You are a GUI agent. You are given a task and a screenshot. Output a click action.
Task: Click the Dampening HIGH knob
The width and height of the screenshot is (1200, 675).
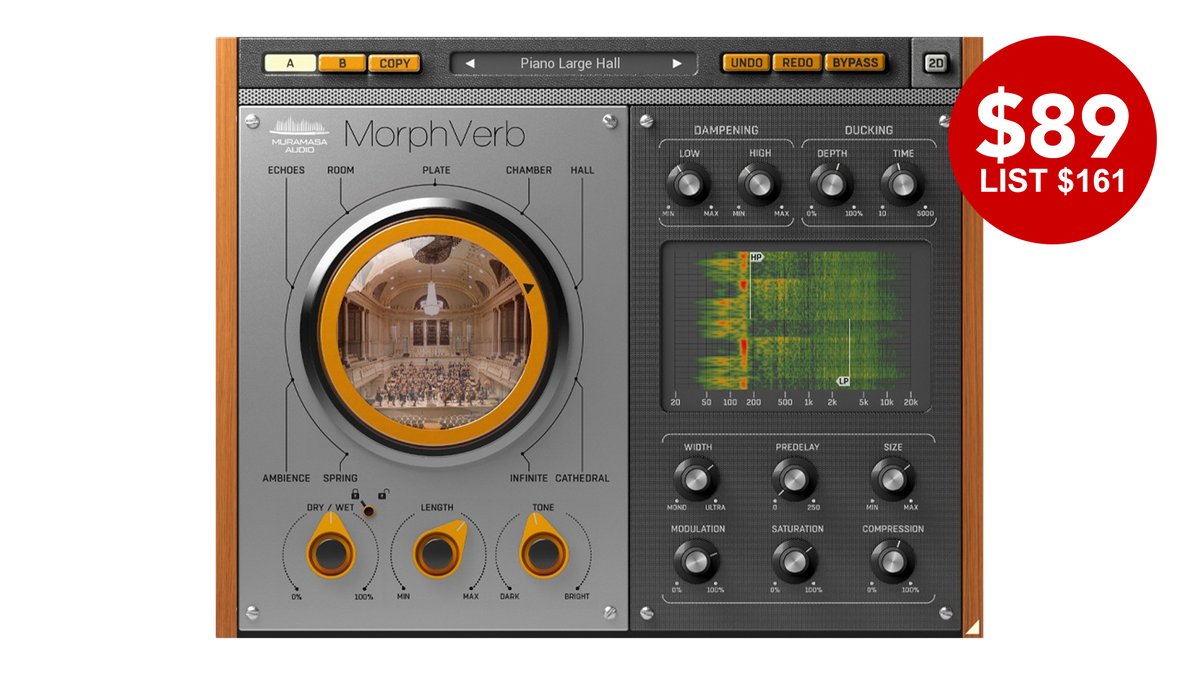coord(759,185)
